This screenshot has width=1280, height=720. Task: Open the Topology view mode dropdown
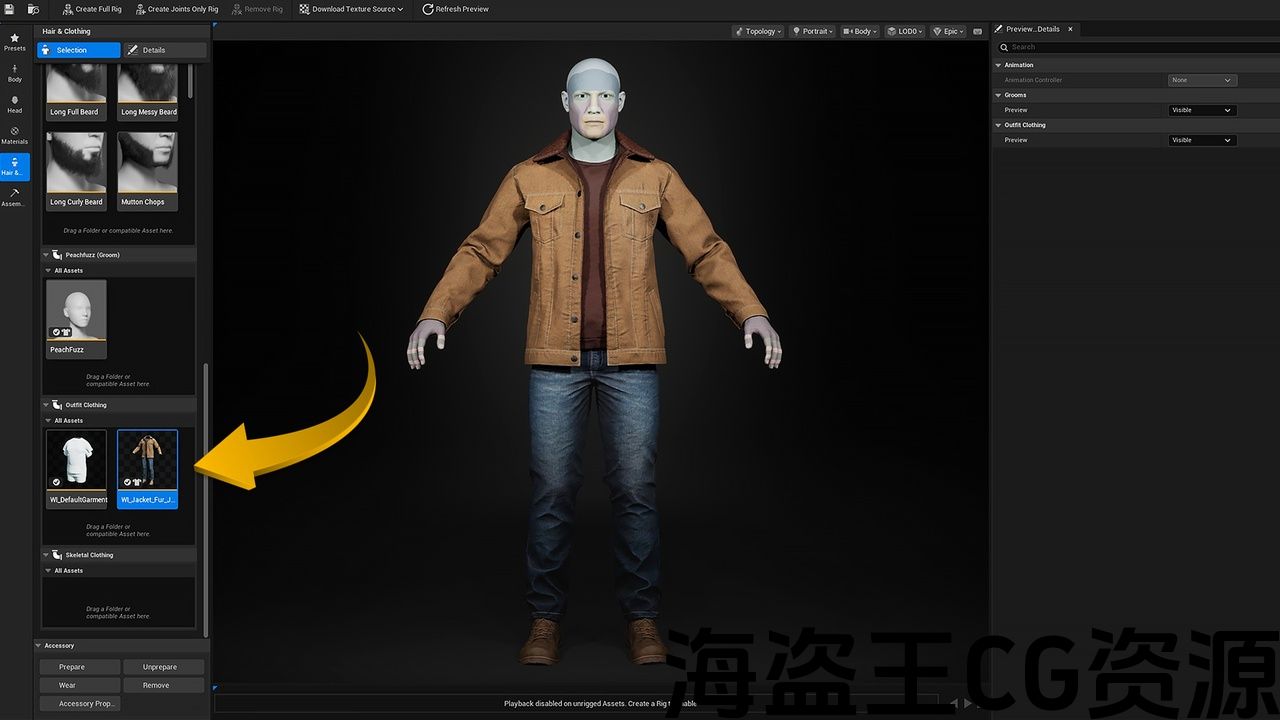click(758, 31)
